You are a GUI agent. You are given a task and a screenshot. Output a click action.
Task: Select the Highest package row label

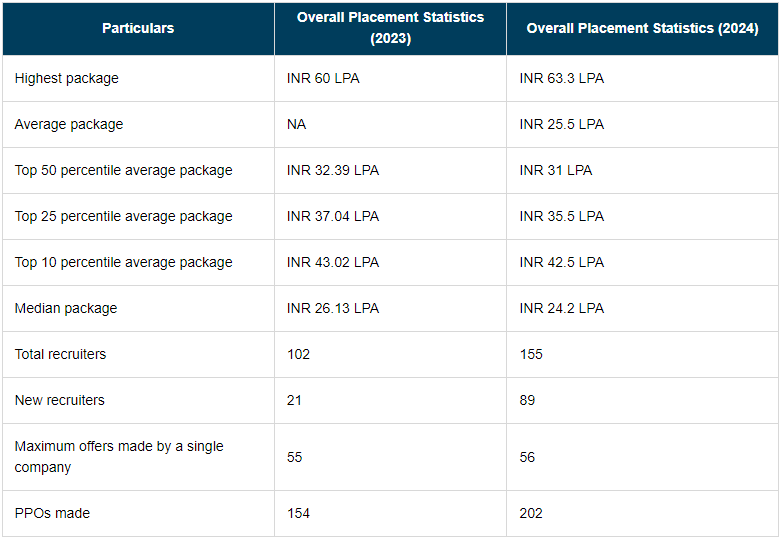(66, 78)
